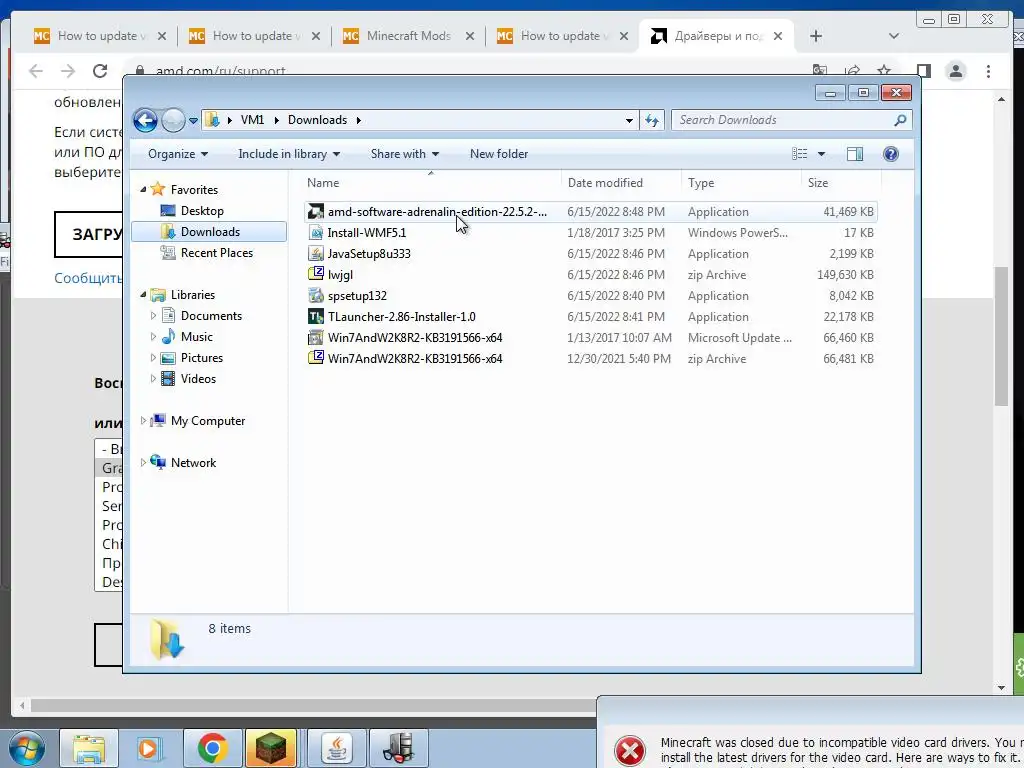
Task: Click the search magnifier icon
Action: [900, 120]
